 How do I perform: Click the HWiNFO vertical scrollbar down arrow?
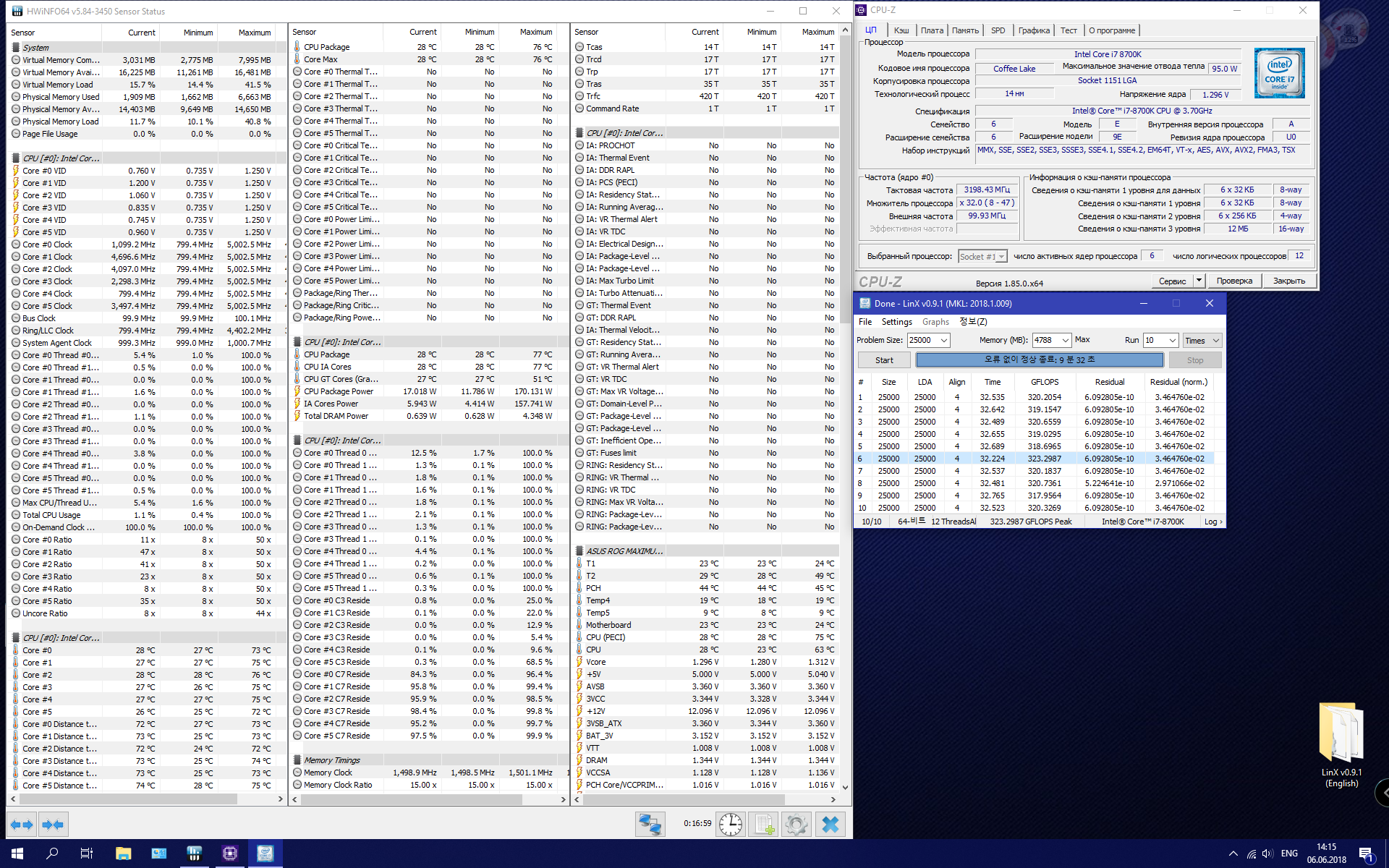coord(845,787)
